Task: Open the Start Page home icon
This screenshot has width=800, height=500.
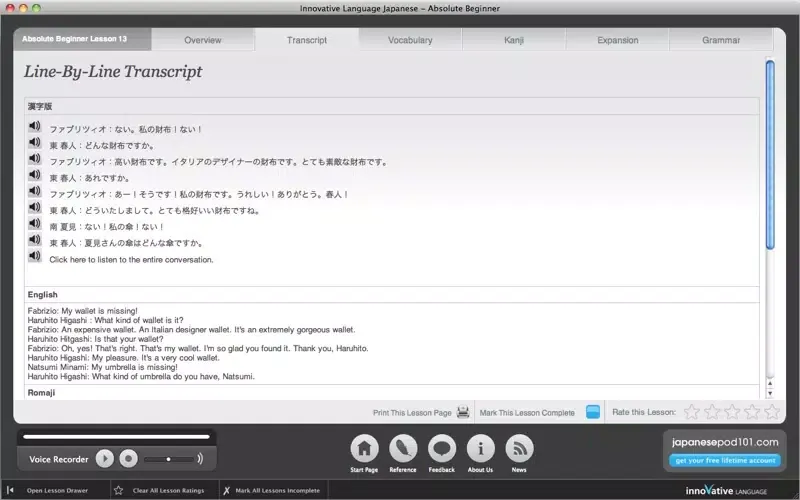Action: (364, 448)
